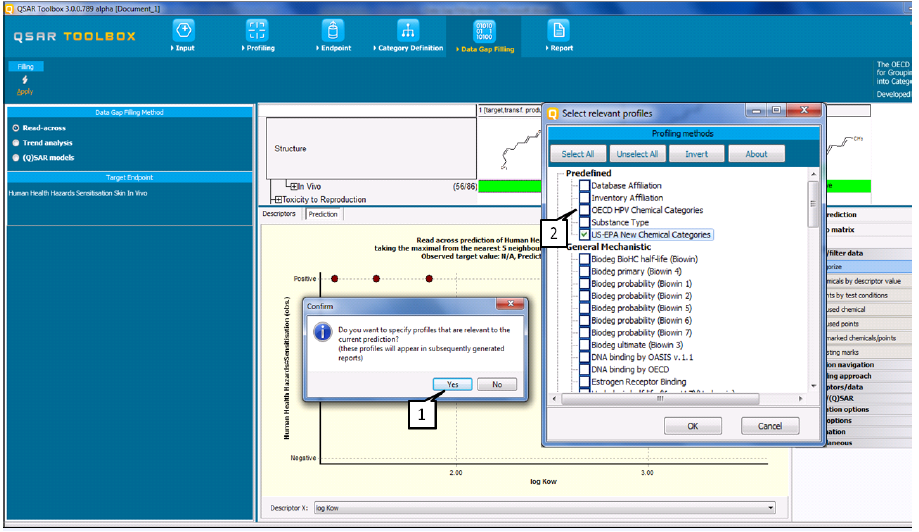Screen dimensions: 919x532
Task: Click the info icon in Confirm dialog
Action: [x=322, y=332]
